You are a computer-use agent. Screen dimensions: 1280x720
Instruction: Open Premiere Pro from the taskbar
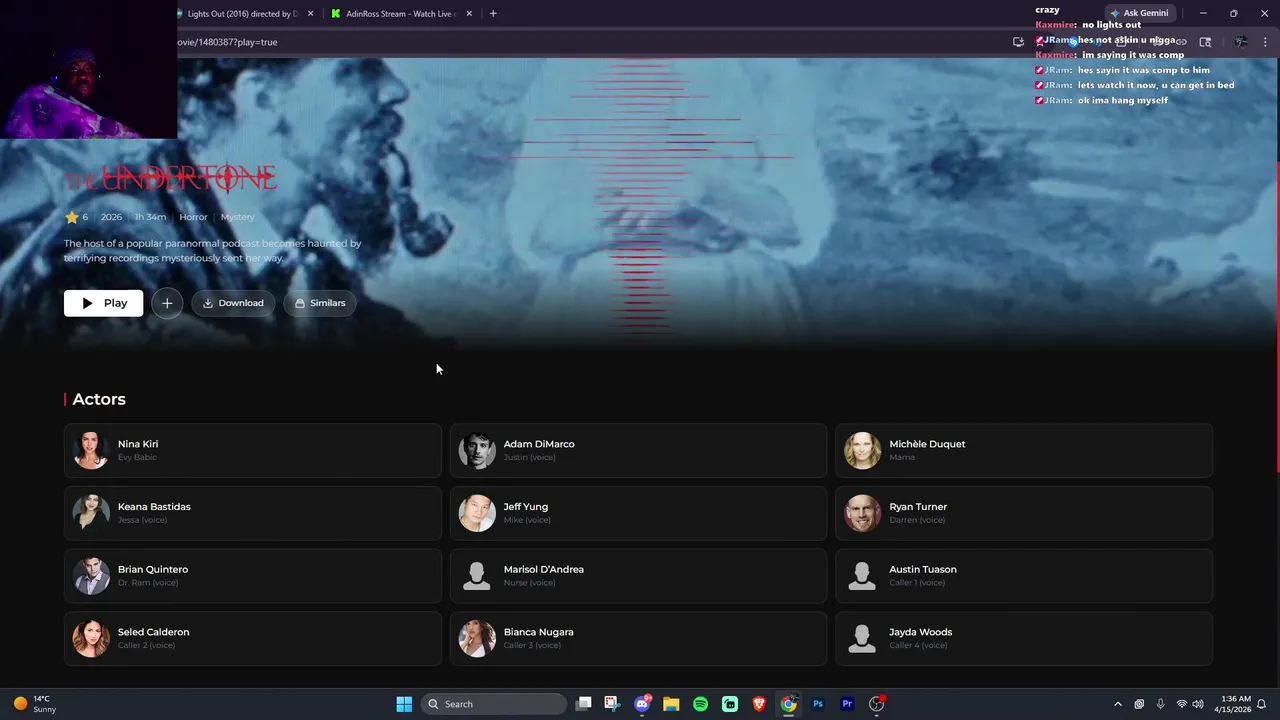[x=847, y=704]
